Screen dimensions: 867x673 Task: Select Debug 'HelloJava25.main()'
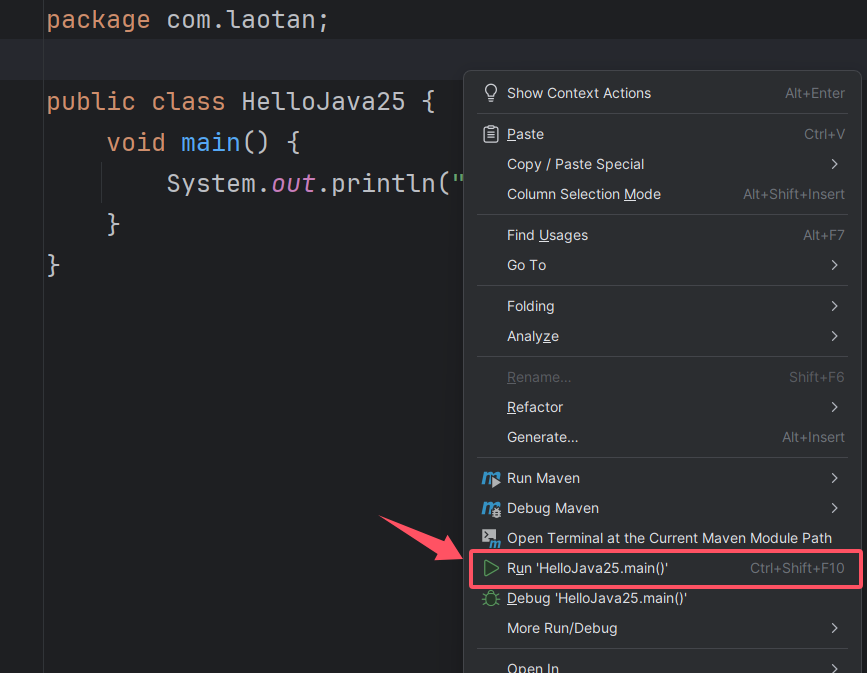pos(662,598)
